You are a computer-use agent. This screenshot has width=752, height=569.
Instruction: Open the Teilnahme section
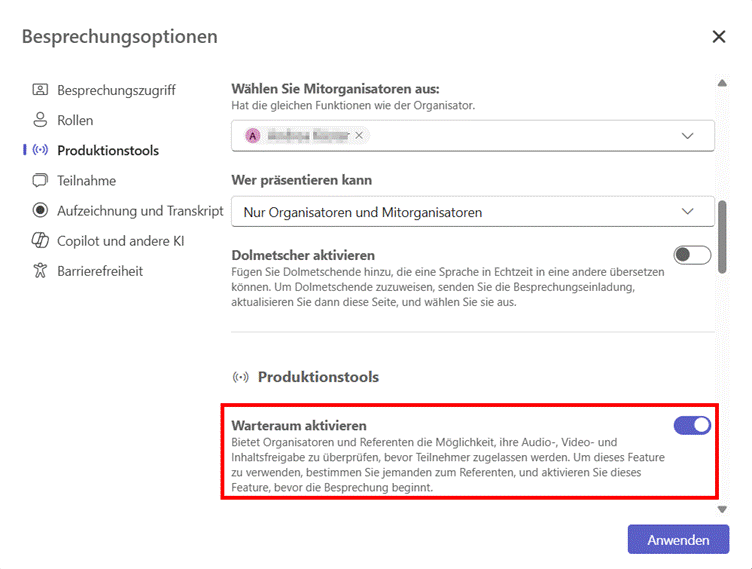(87, 180)
